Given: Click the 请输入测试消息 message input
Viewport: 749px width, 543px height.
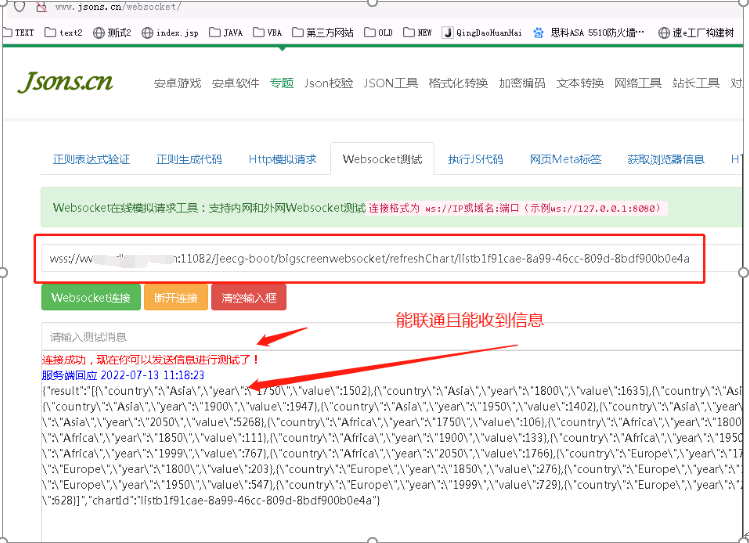Looking at the screenshot, I should 392,337.
